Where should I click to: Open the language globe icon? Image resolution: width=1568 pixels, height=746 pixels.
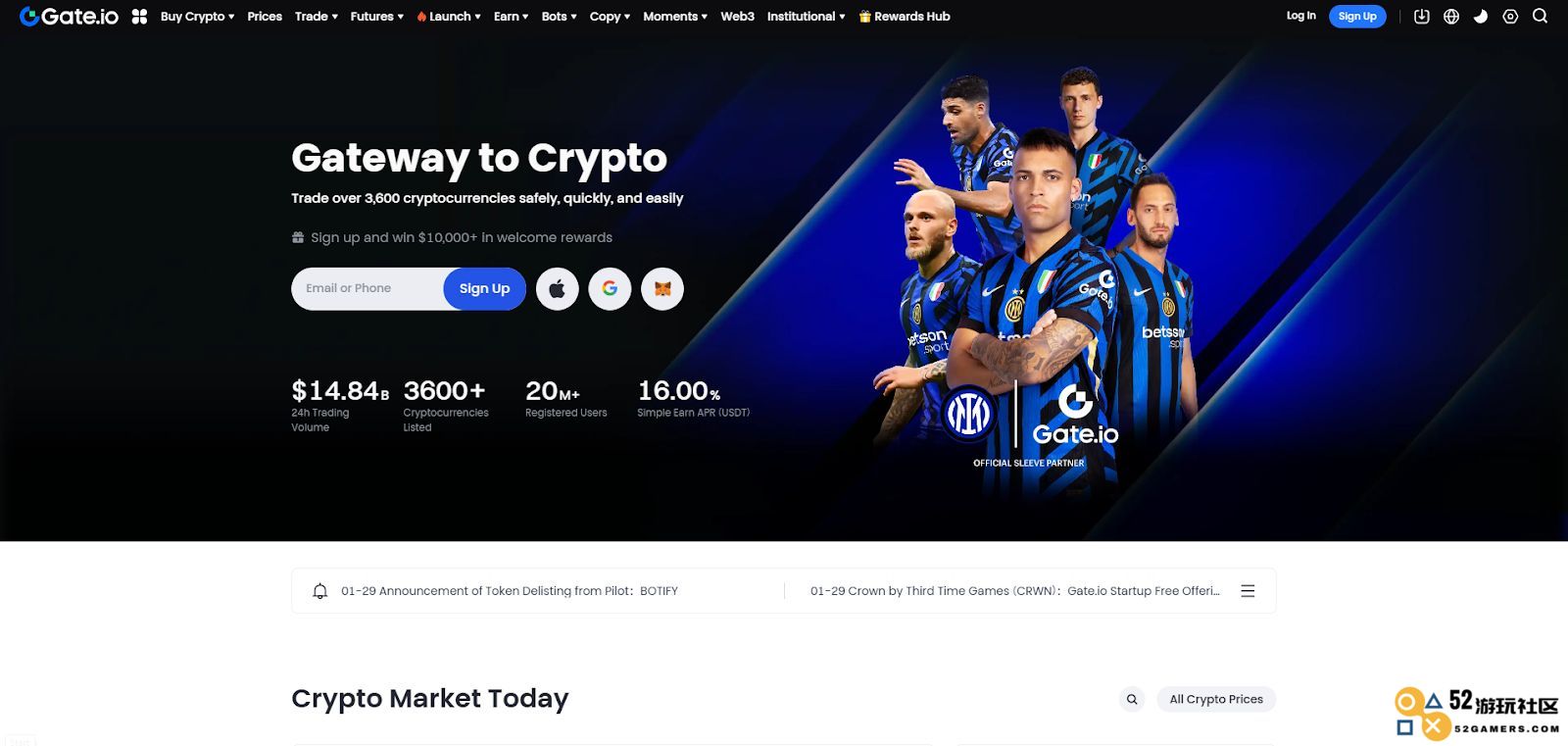tap(1451, 17)
